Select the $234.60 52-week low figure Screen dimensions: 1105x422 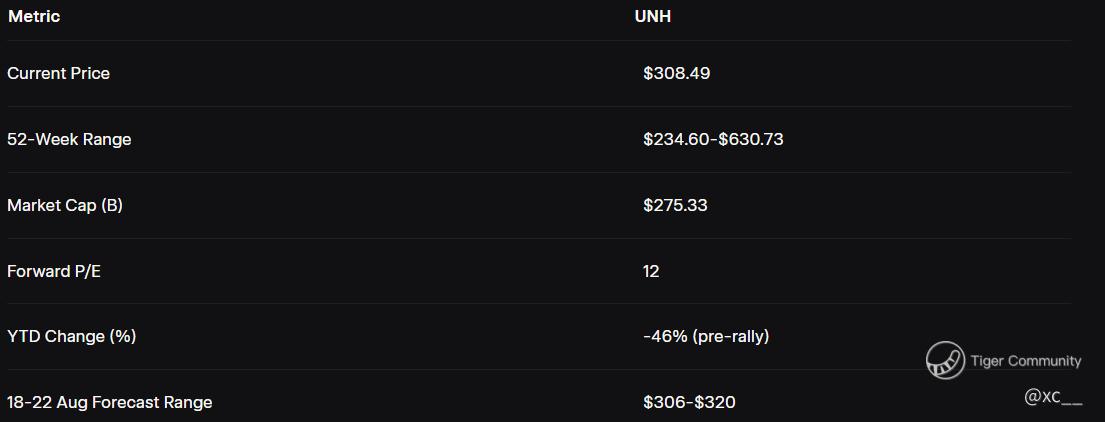[676, 139]
